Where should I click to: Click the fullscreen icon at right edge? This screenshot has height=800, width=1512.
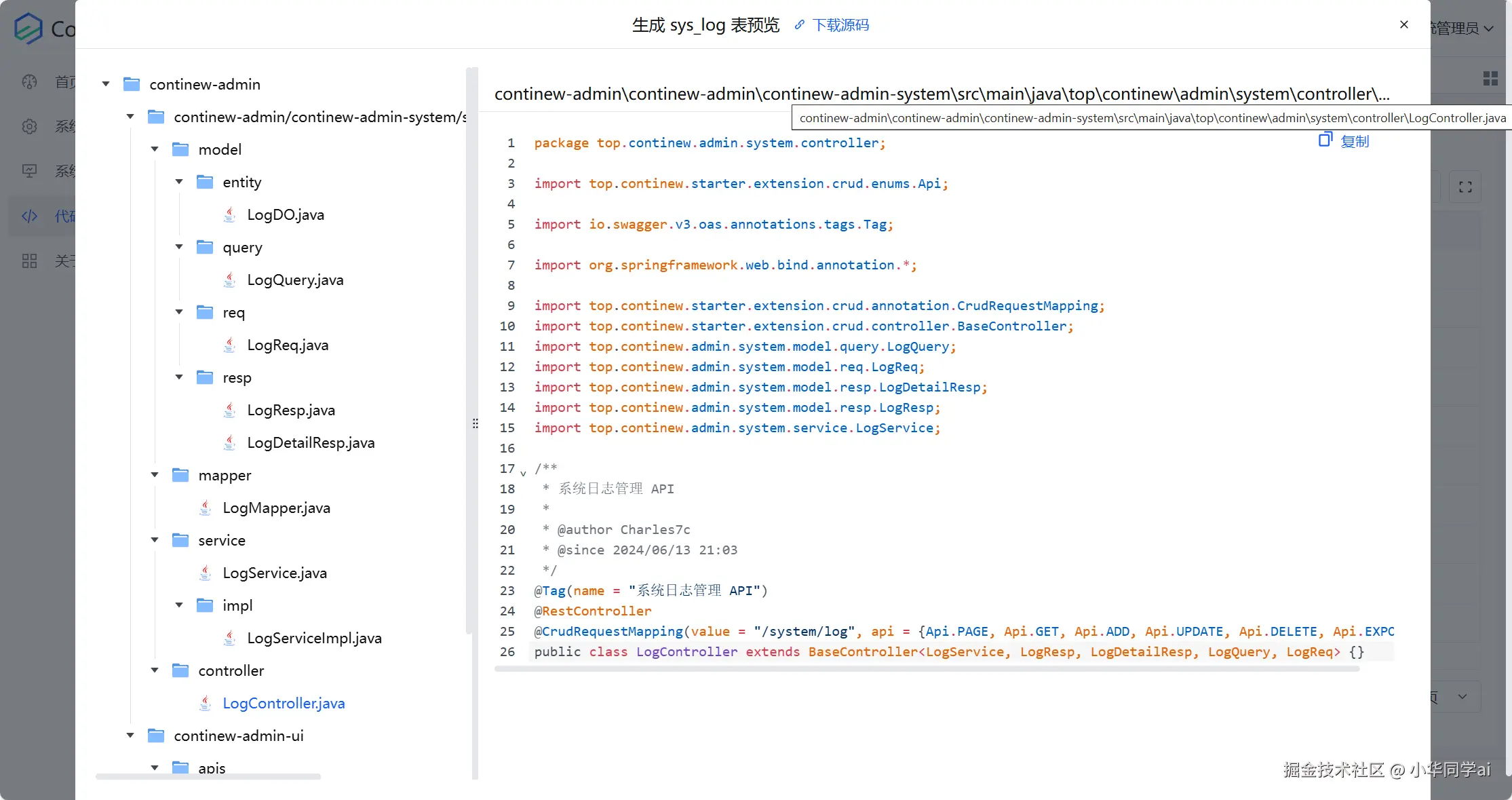click(x=1465, y=187)
